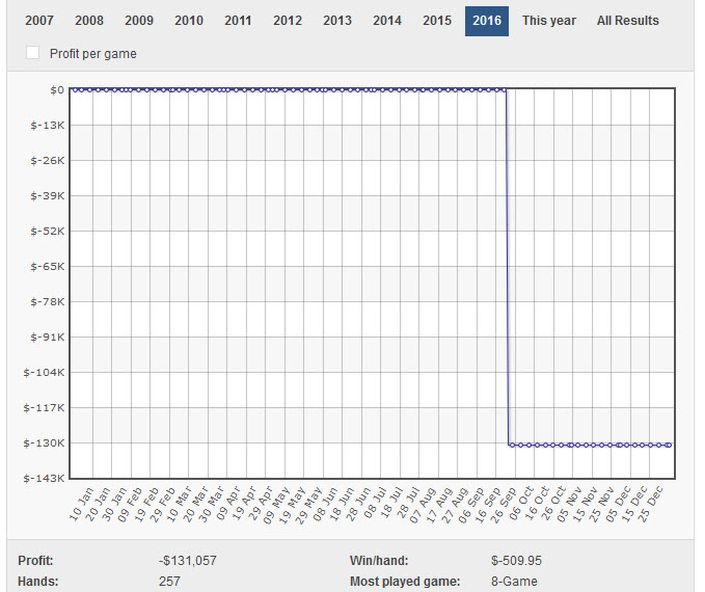Select the 2007 year tab
The image size is (705, 592).
pos(39,21)
